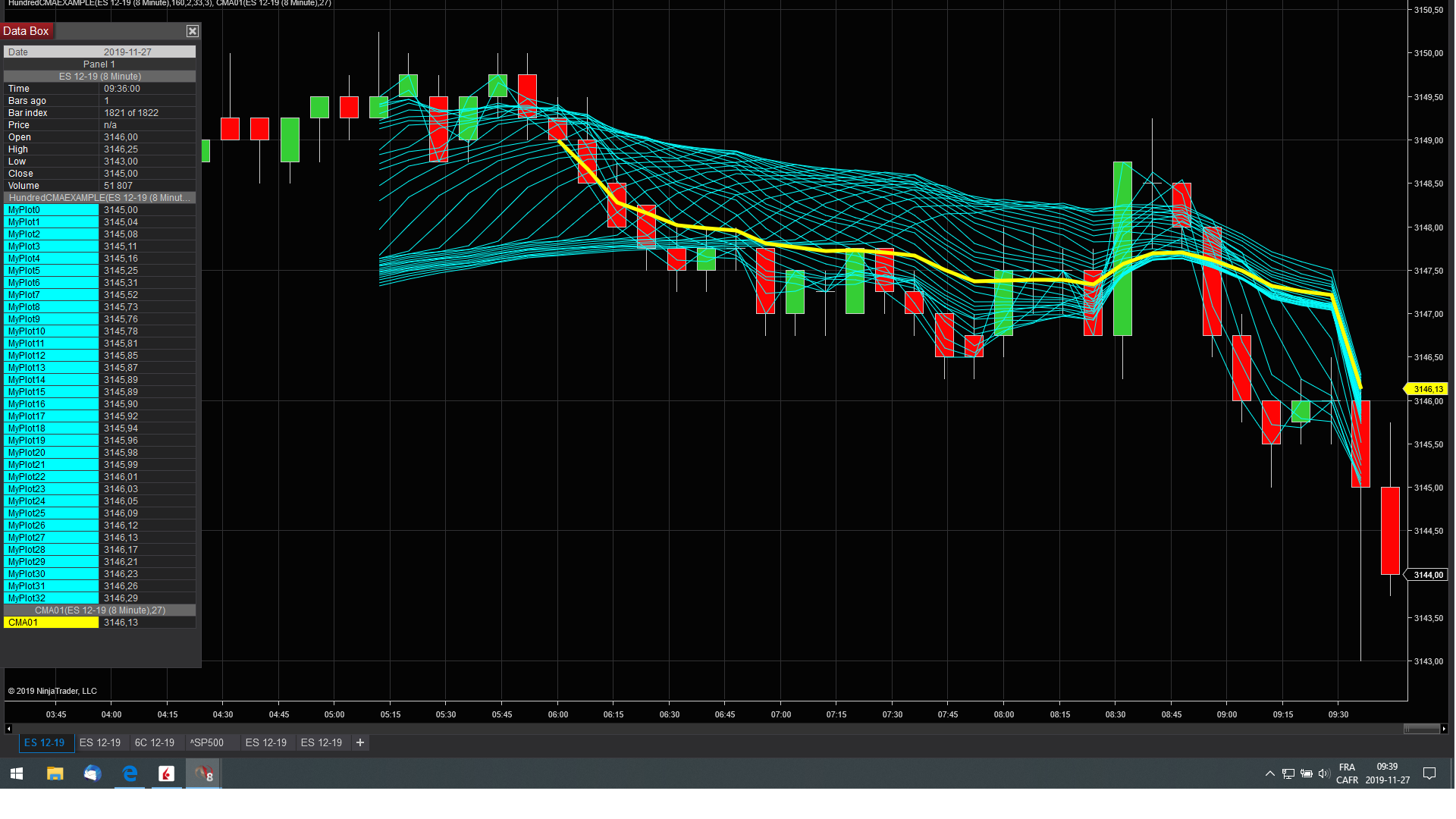
Task: Open the volume control in the system tray
Action: coord(1323,773)
